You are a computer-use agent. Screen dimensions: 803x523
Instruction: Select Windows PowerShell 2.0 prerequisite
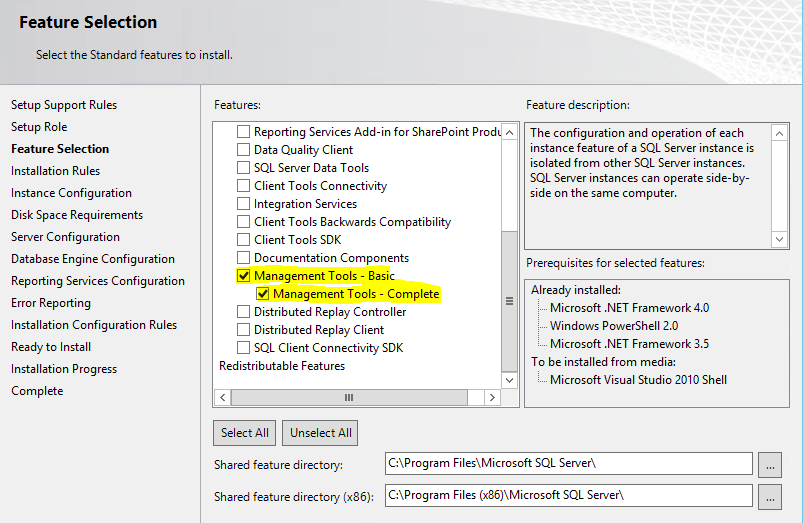(x=614, y=326)
